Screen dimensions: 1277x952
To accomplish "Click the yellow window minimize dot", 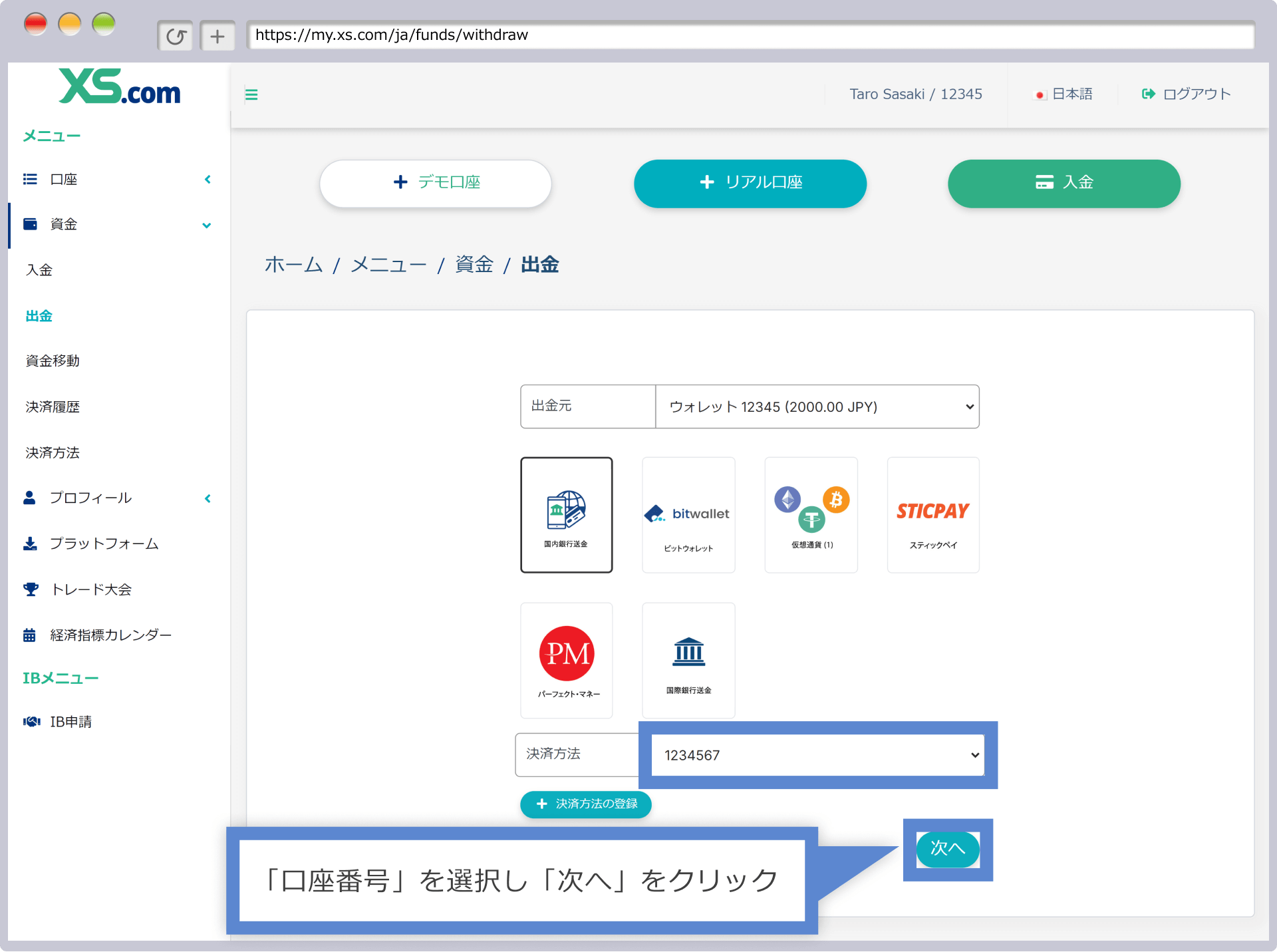I will 70,25.
